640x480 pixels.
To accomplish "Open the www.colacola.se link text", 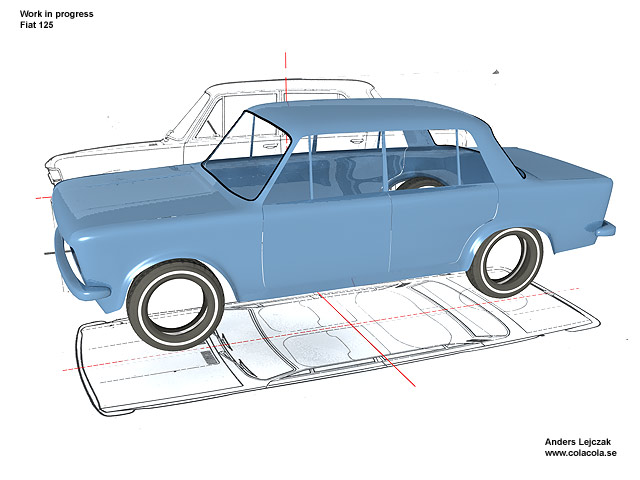I will (580, 453).
